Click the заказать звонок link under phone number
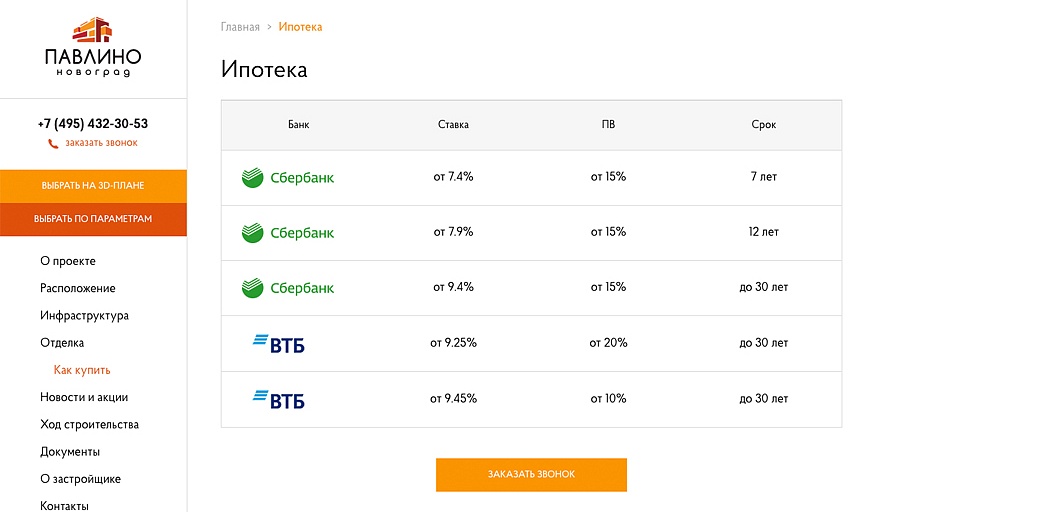Viewport: 1040px width, 512px height. tap(101, 143)
